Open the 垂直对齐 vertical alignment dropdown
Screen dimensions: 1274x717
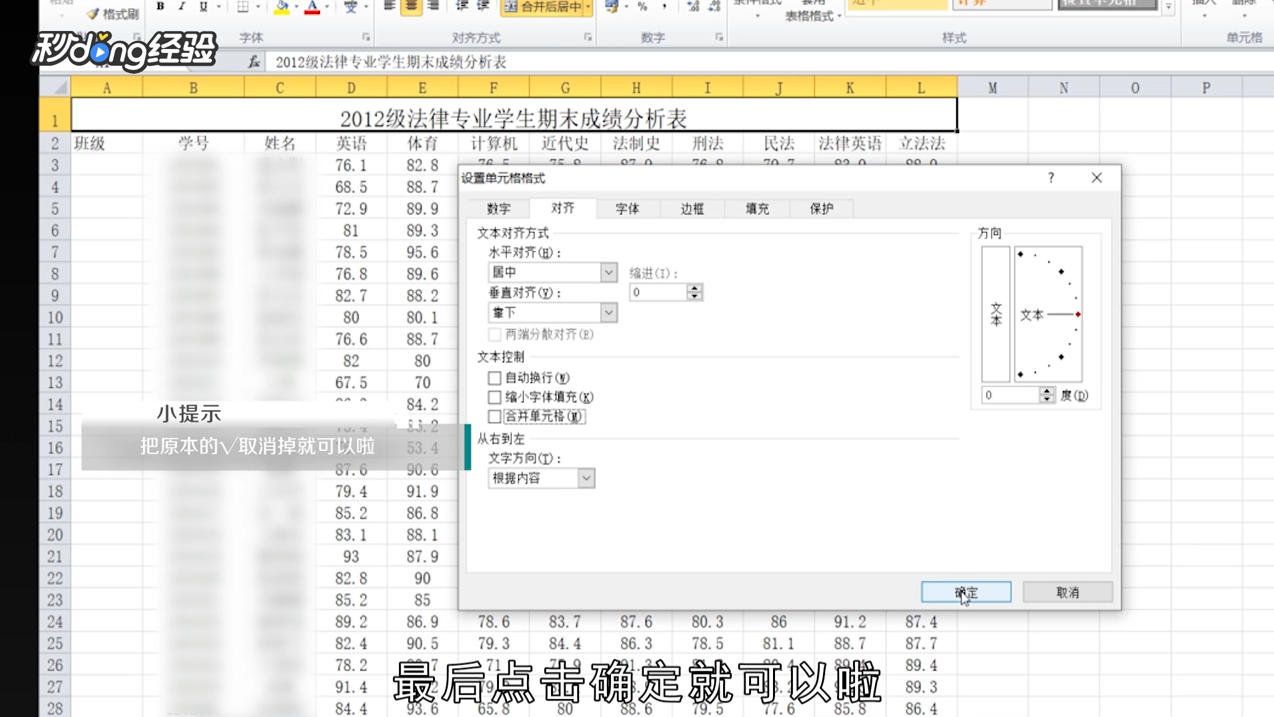[x=608, y=312]
